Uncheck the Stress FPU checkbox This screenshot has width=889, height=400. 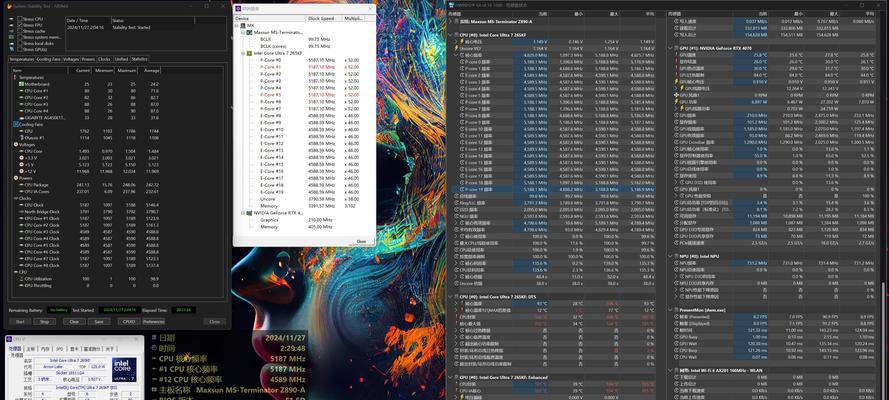tap(20, 25)
